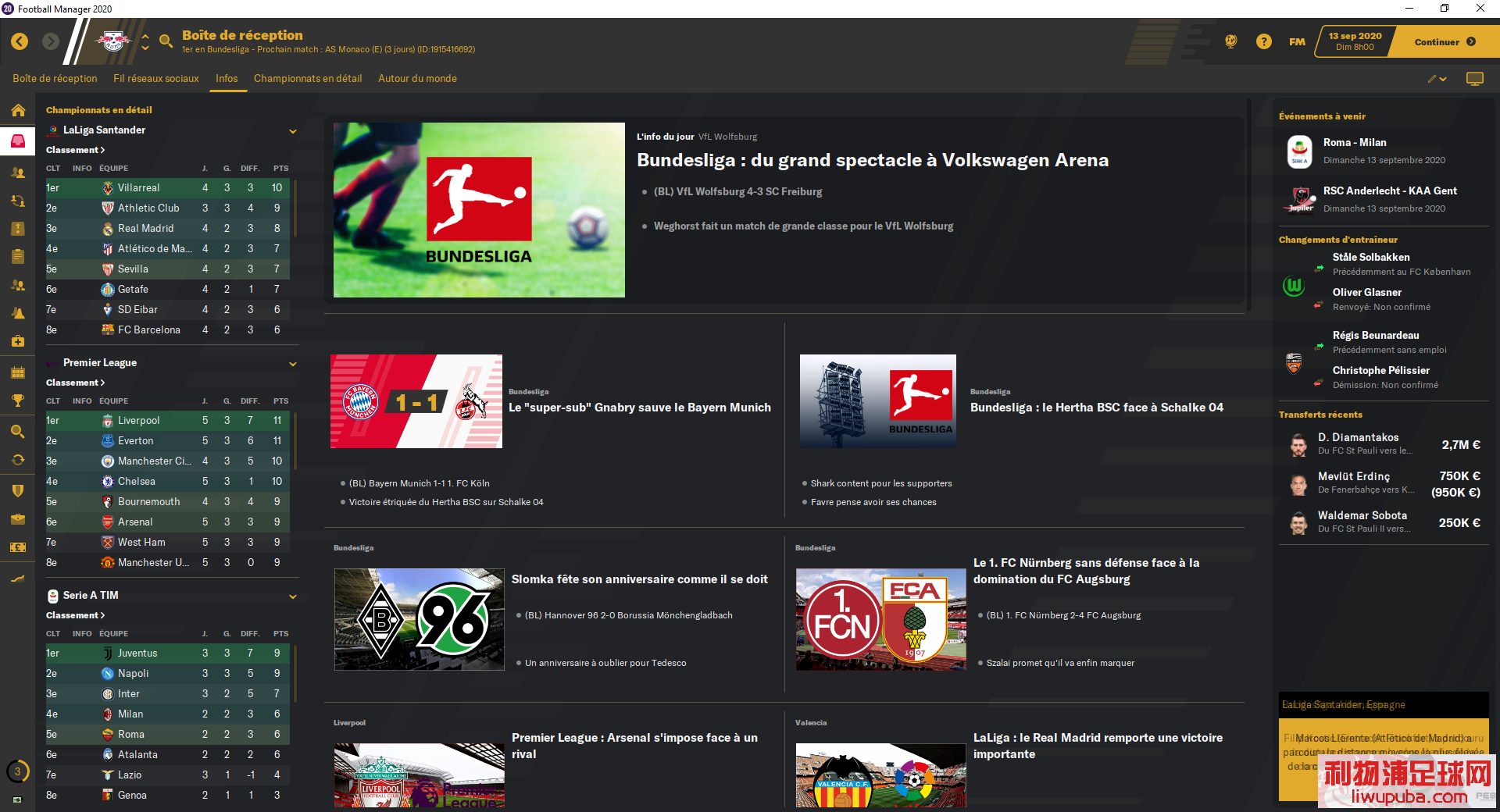This screenshot has height=812, width=1500.
Task: Click the RB Leipzig club badge
Action: [x=113, y=41]
